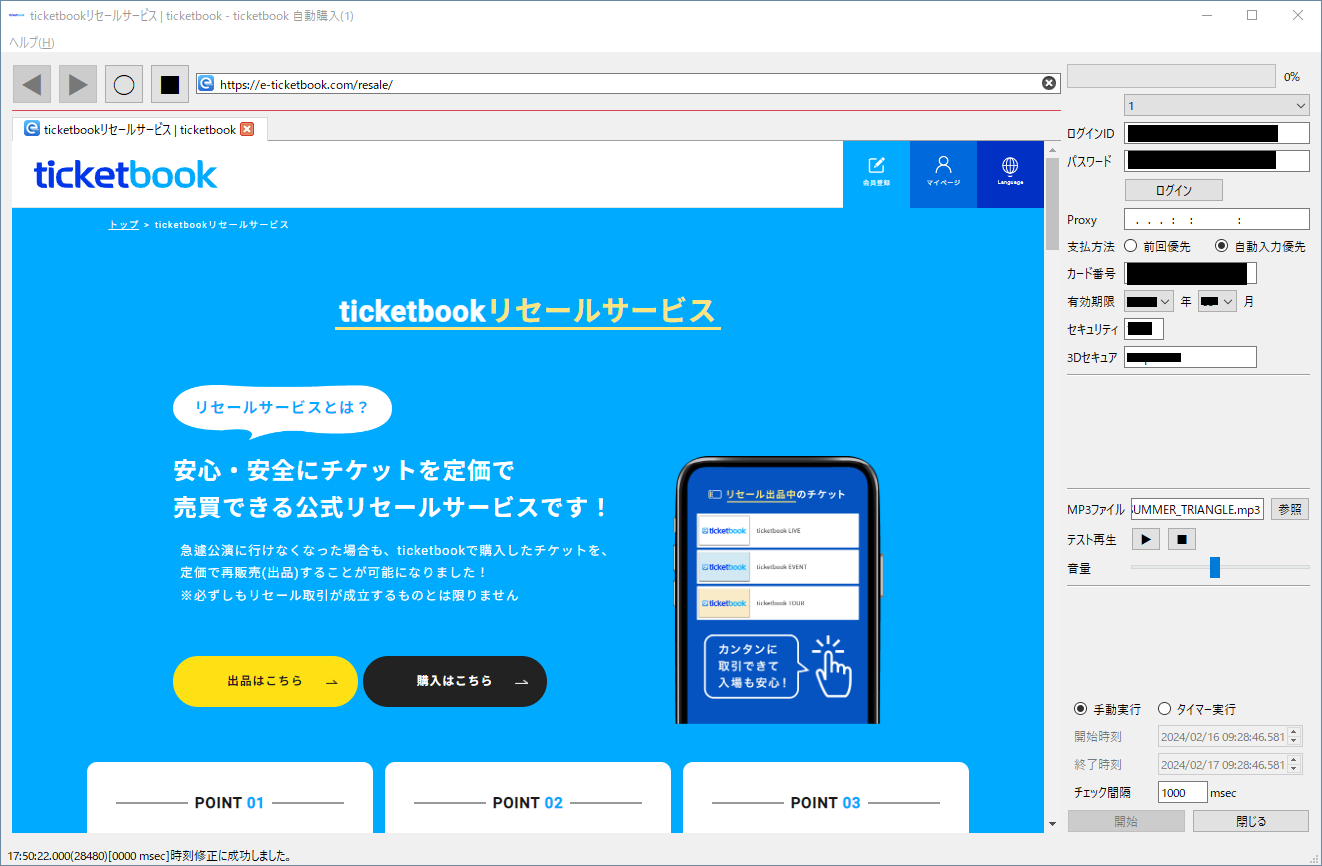Click the ticketbookリセールサービス page heading

click(528, 311)
